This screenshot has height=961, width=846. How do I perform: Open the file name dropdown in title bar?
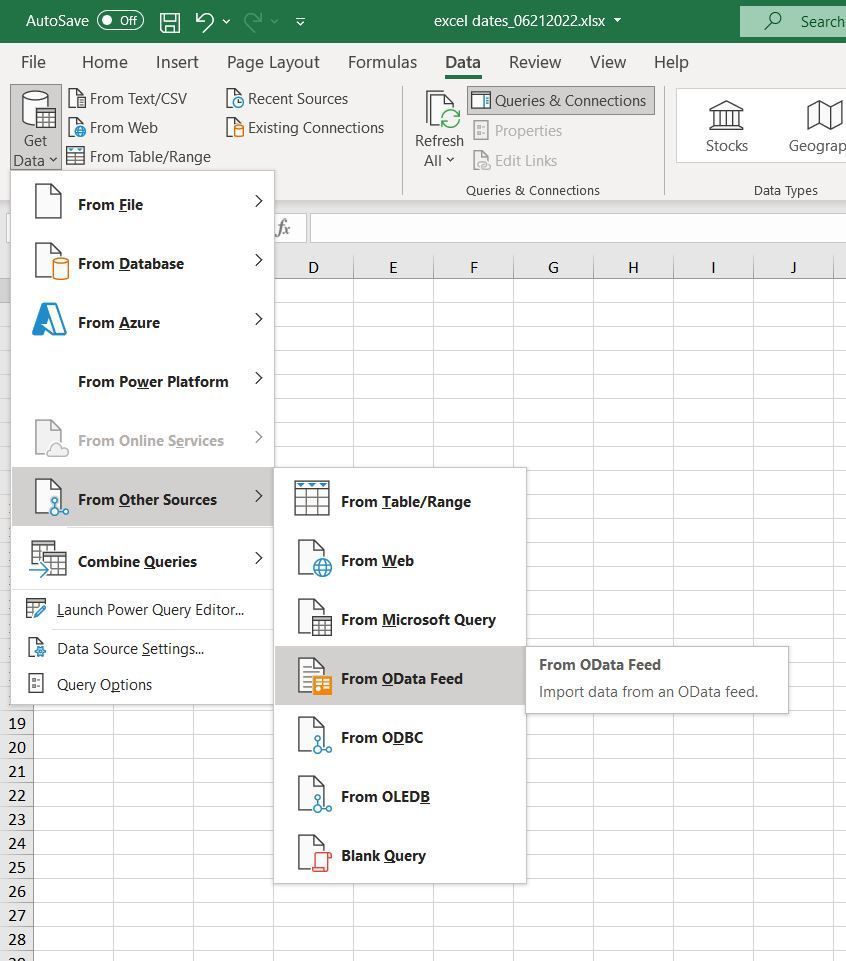click(617, 20)
